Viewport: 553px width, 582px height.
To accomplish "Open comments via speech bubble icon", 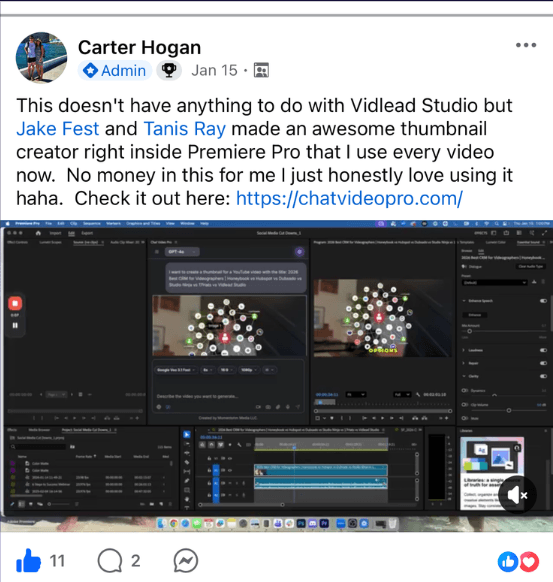I will click(110, 560).
